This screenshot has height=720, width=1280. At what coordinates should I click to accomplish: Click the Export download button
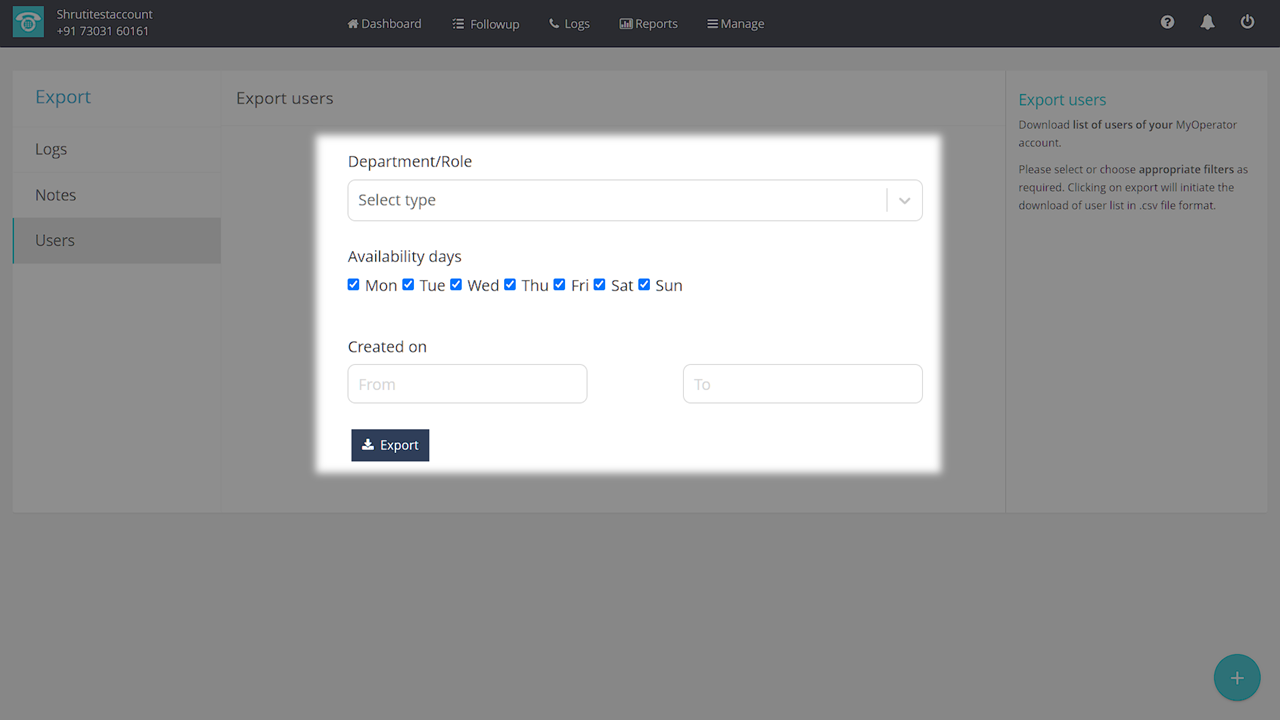pyautogui.click(x=390, y=445)
